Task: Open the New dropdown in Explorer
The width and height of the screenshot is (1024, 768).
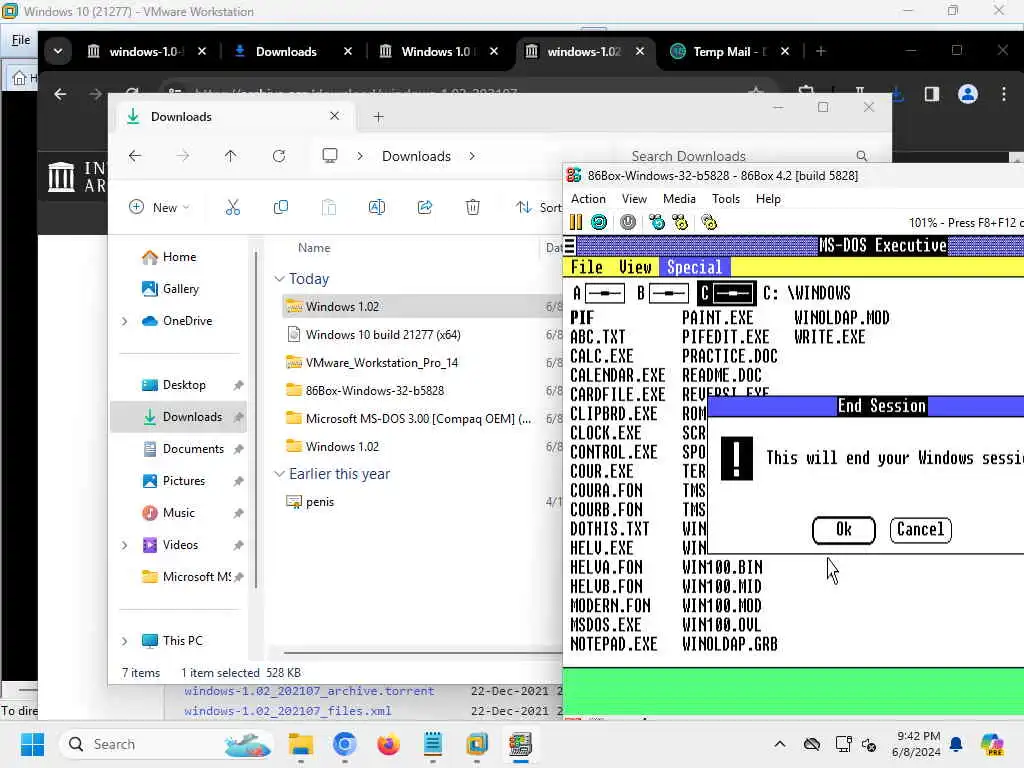Action: [159, 208]
